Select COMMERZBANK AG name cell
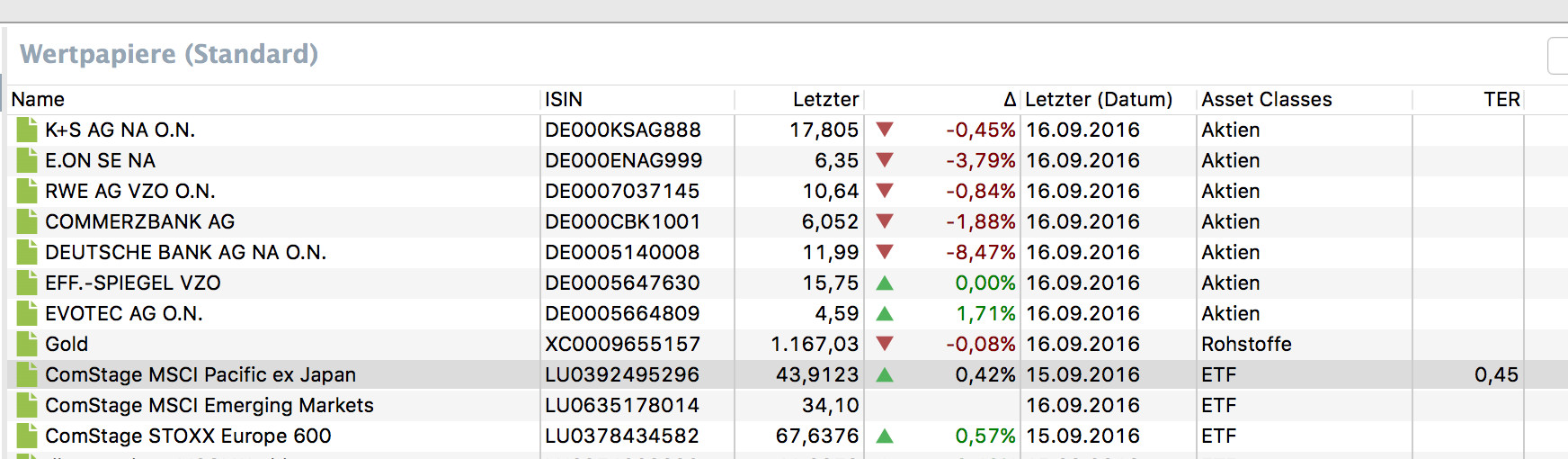This screenshot has width=1568, height=459. tap(139, 221)
